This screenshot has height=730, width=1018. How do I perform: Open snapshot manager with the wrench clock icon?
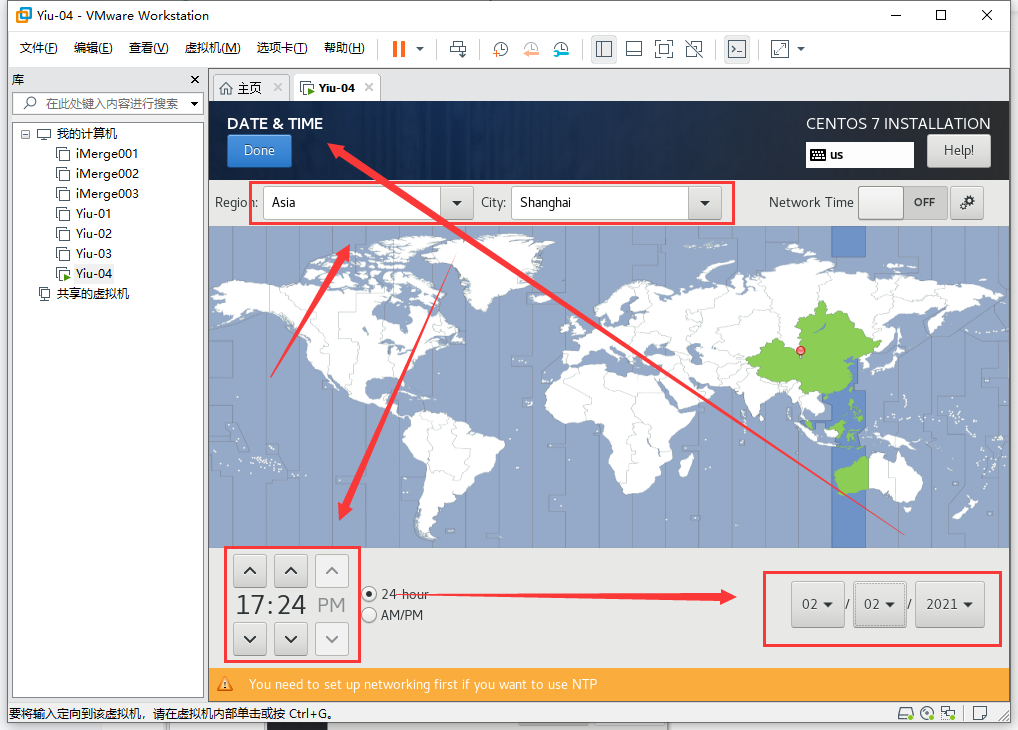coord(561,49)
